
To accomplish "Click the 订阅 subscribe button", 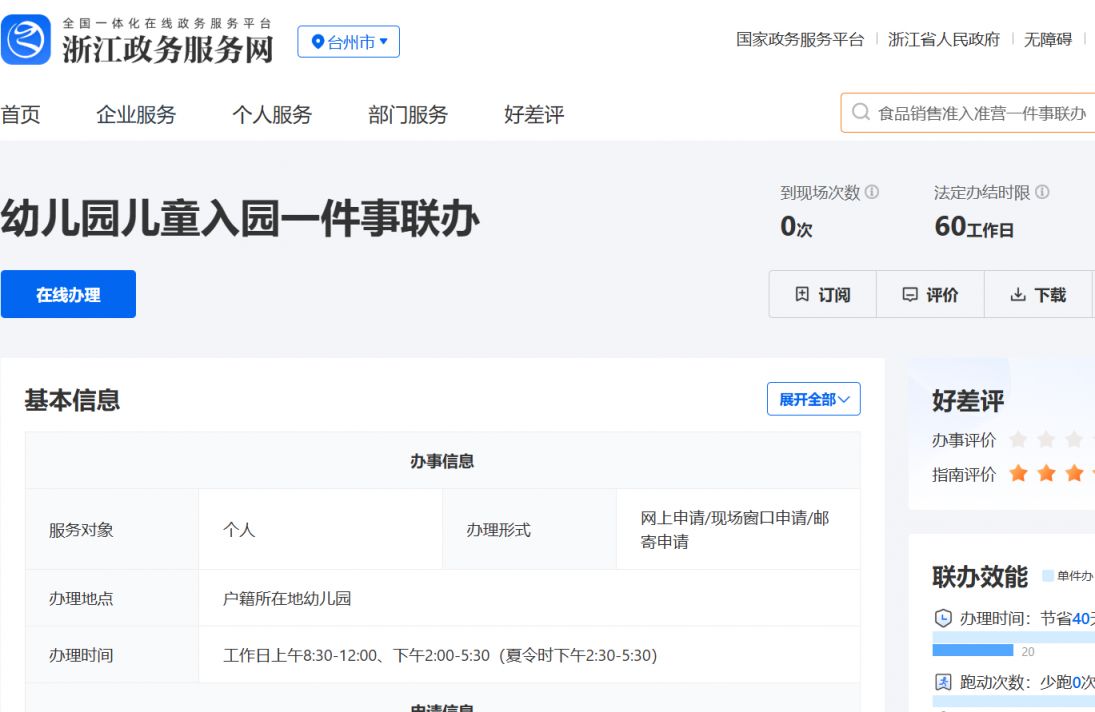I will [x=823, y=295].
